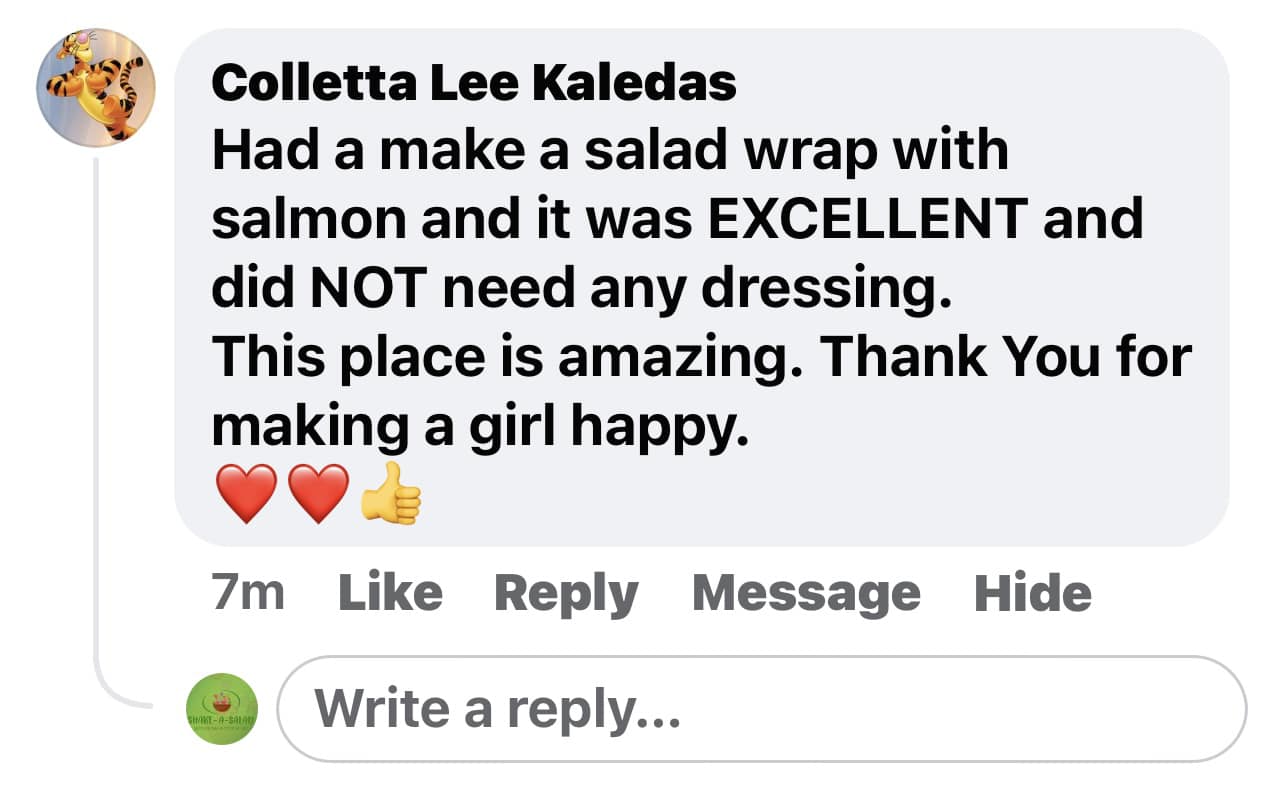
Task: Click the thumbs up emoji in comment
Action: pos(390,494)
